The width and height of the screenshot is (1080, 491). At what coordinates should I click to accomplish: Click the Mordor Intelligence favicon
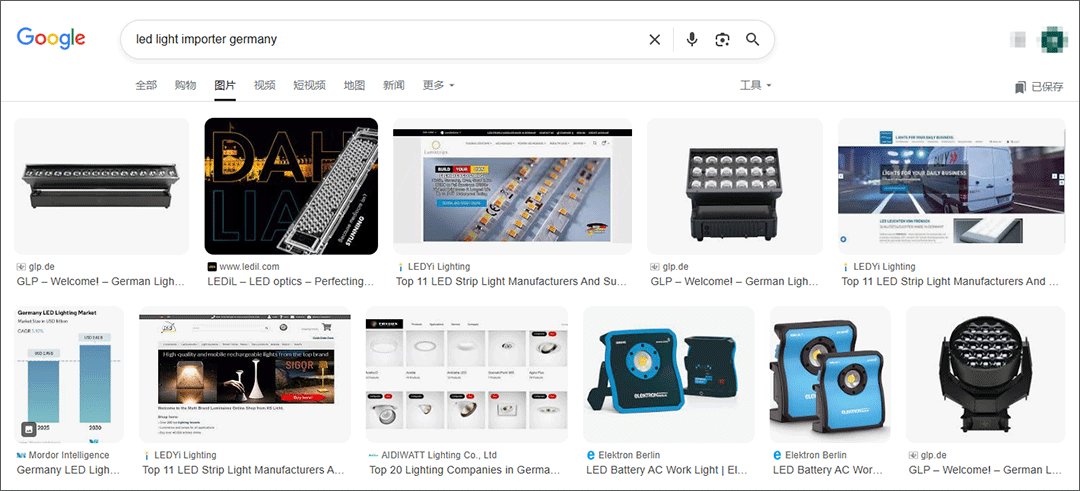click(21, 455)
